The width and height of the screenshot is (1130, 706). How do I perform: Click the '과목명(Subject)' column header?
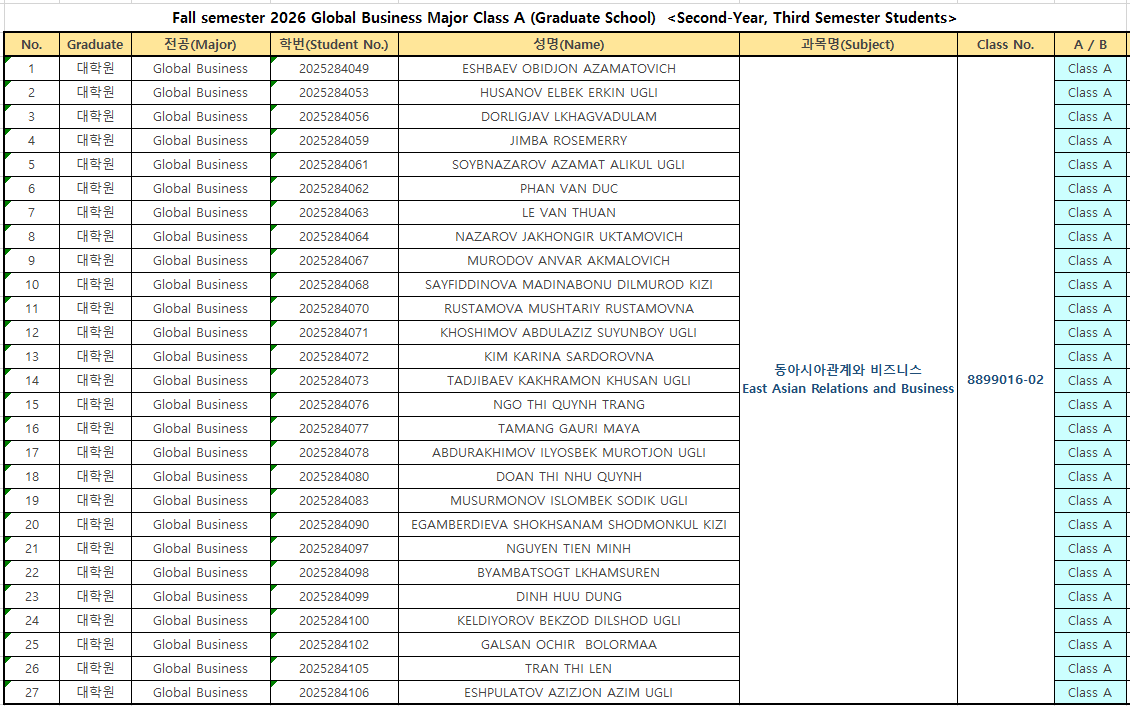[x=848, y=45]
